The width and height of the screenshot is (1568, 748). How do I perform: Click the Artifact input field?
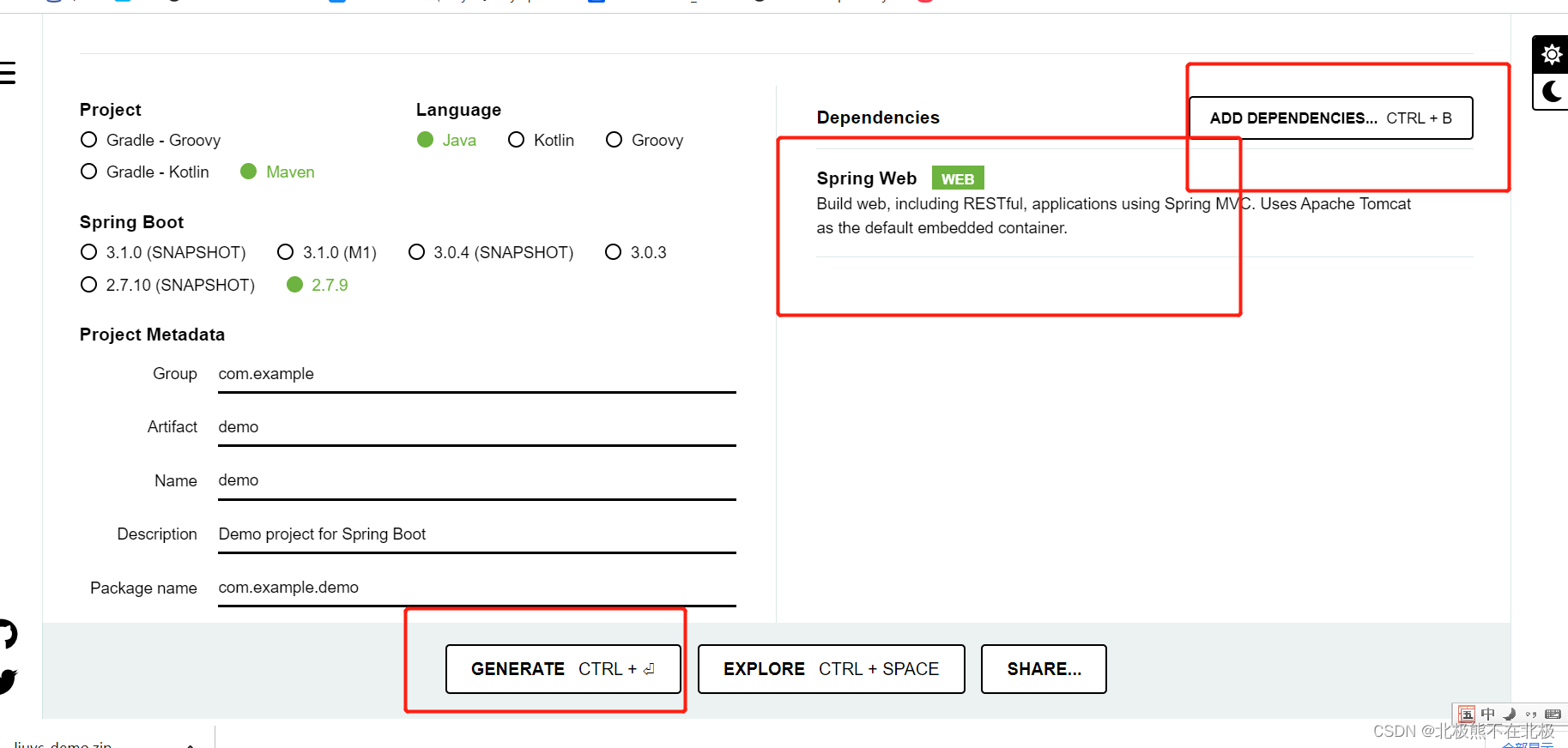point(477,428)
